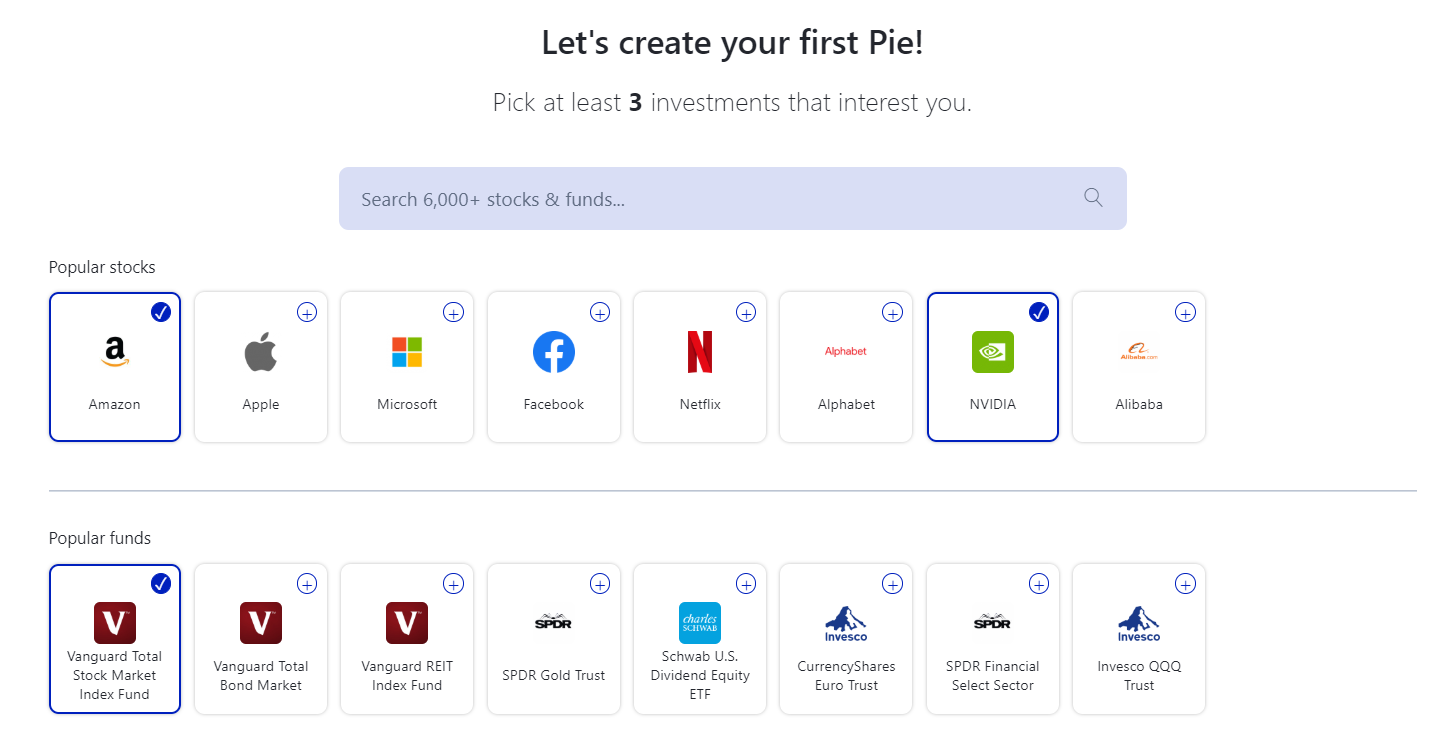Select the Netflix logo tile

[700, 352]
